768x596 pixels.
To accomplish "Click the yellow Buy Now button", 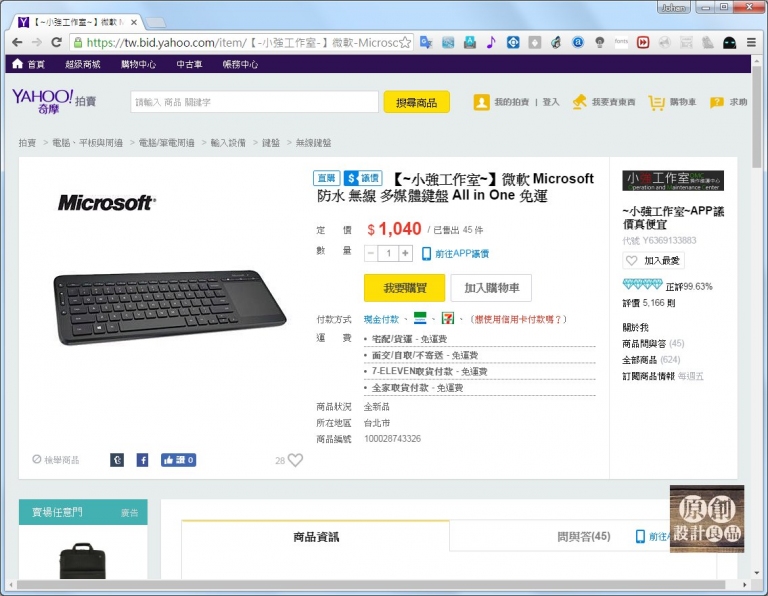I will (404, 287).
